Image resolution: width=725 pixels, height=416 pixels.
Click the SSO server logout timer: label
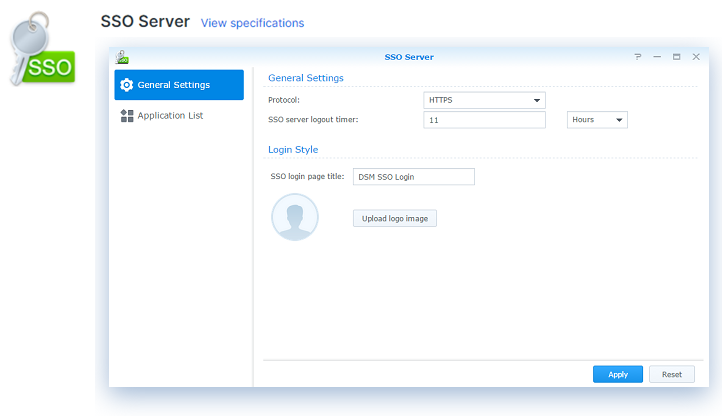[x=313, y=119]
